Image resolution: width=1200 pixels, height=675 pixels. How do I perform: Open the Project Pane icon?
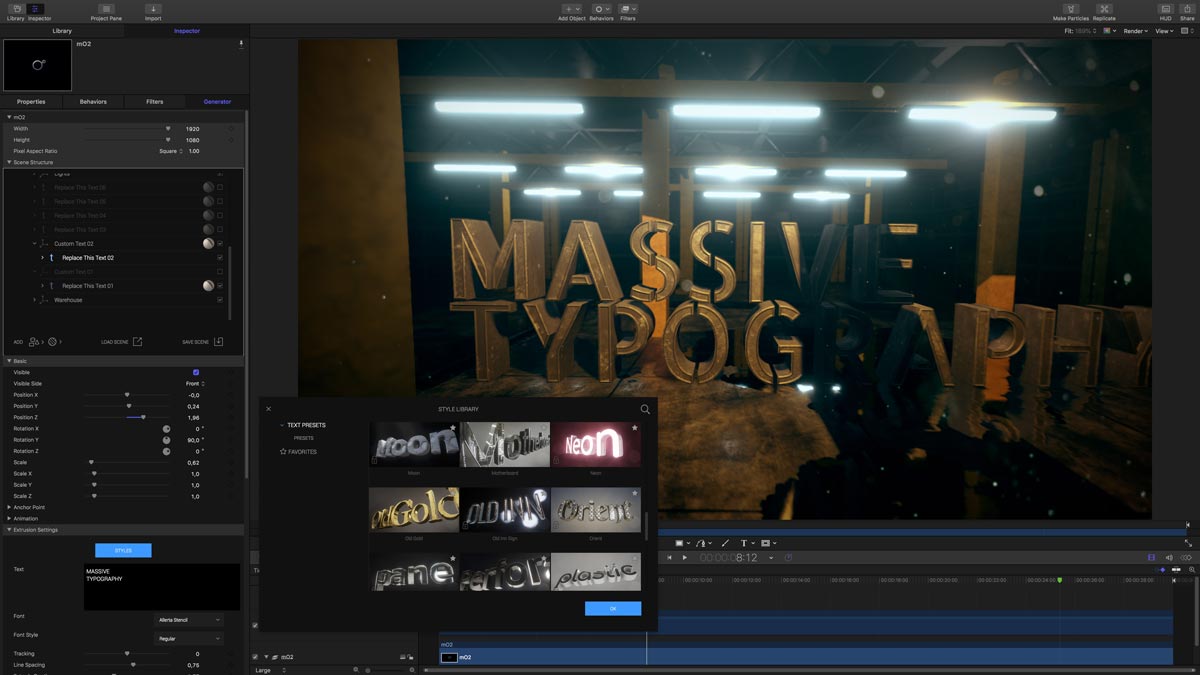point(106,9)
